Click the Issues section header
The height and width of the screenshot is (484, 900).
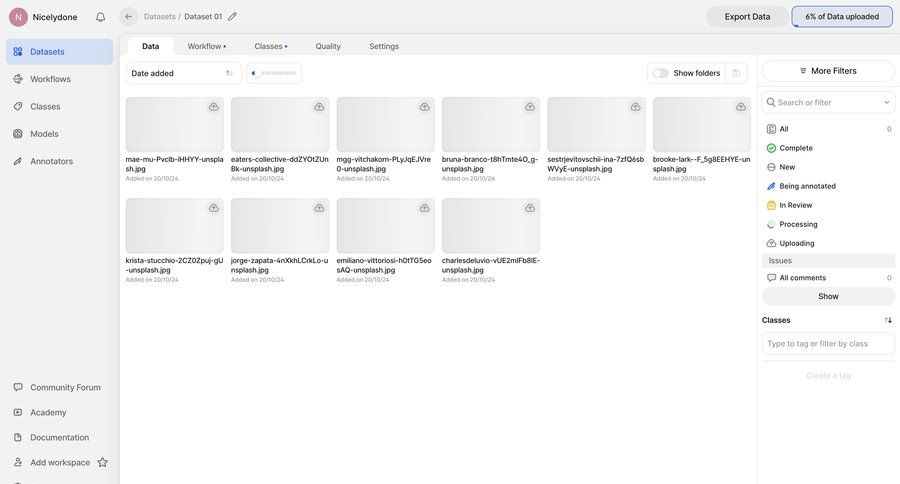828,261
